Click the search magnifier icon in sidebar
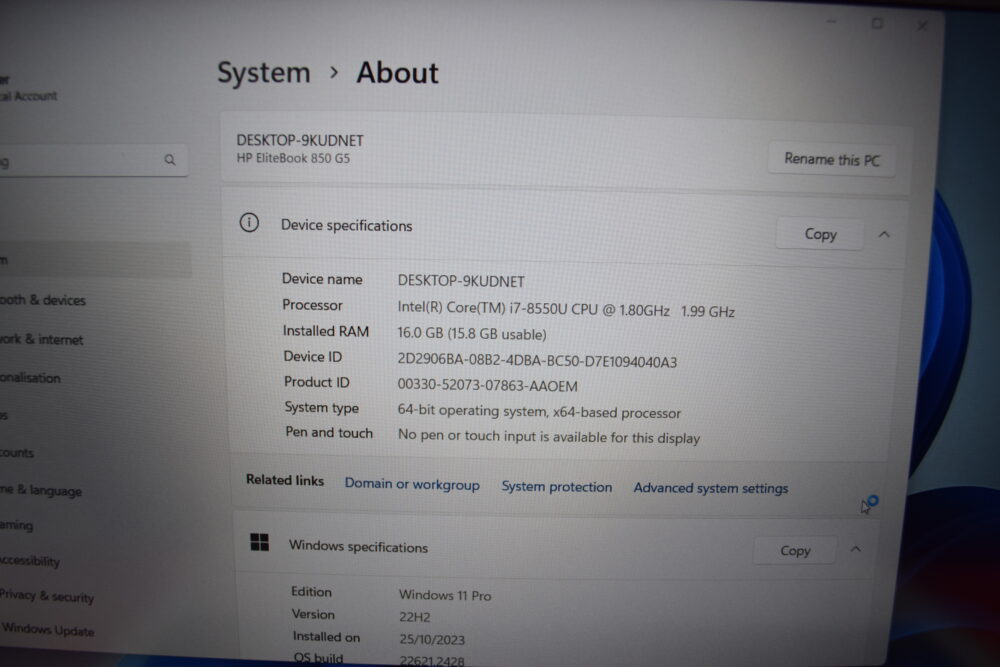This screenshot has width=1000, height=667. coord(170,159)
